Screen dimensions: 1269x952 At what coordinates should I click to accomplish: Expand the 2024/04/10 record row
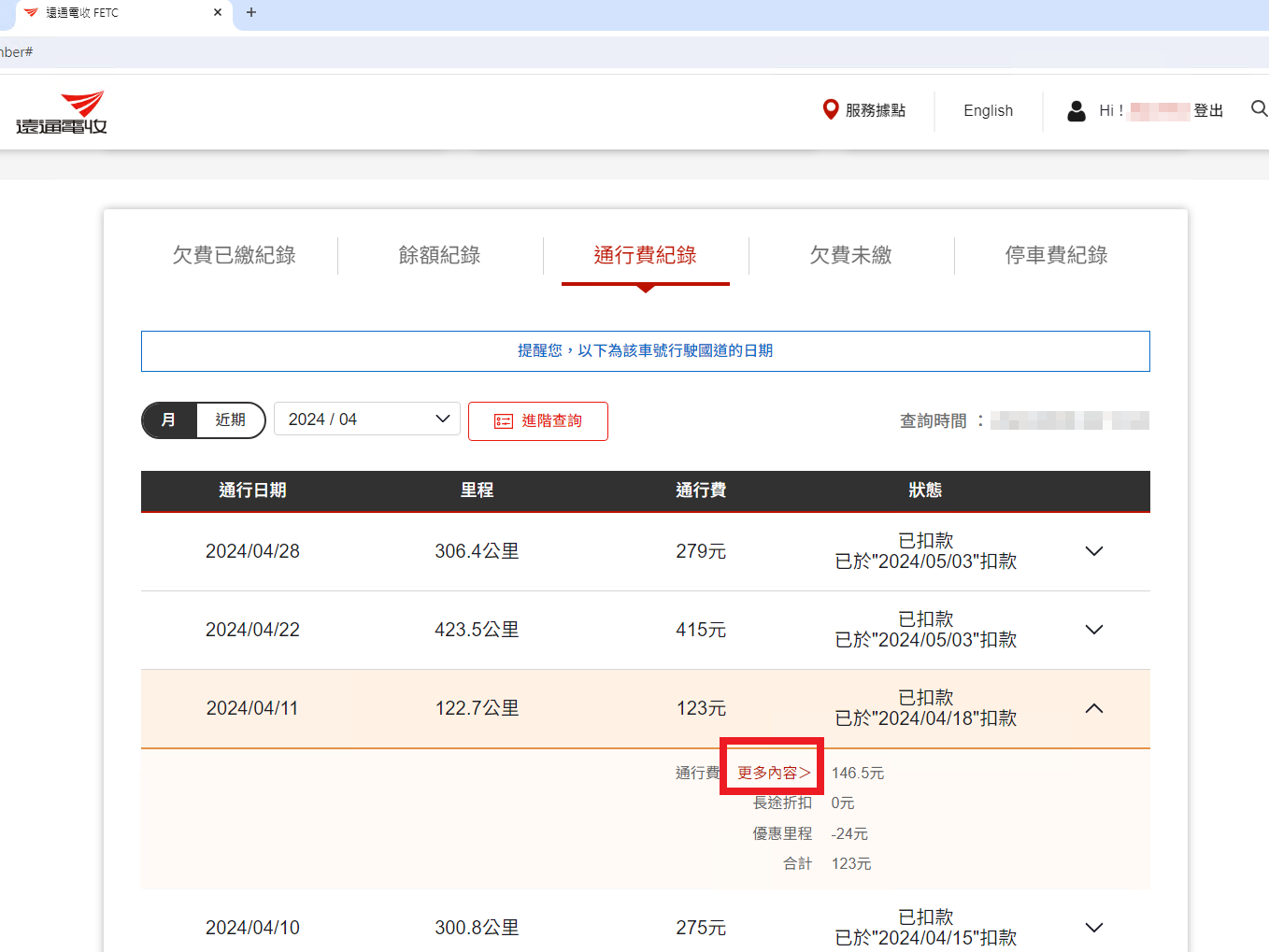(x=1093, y=928)
